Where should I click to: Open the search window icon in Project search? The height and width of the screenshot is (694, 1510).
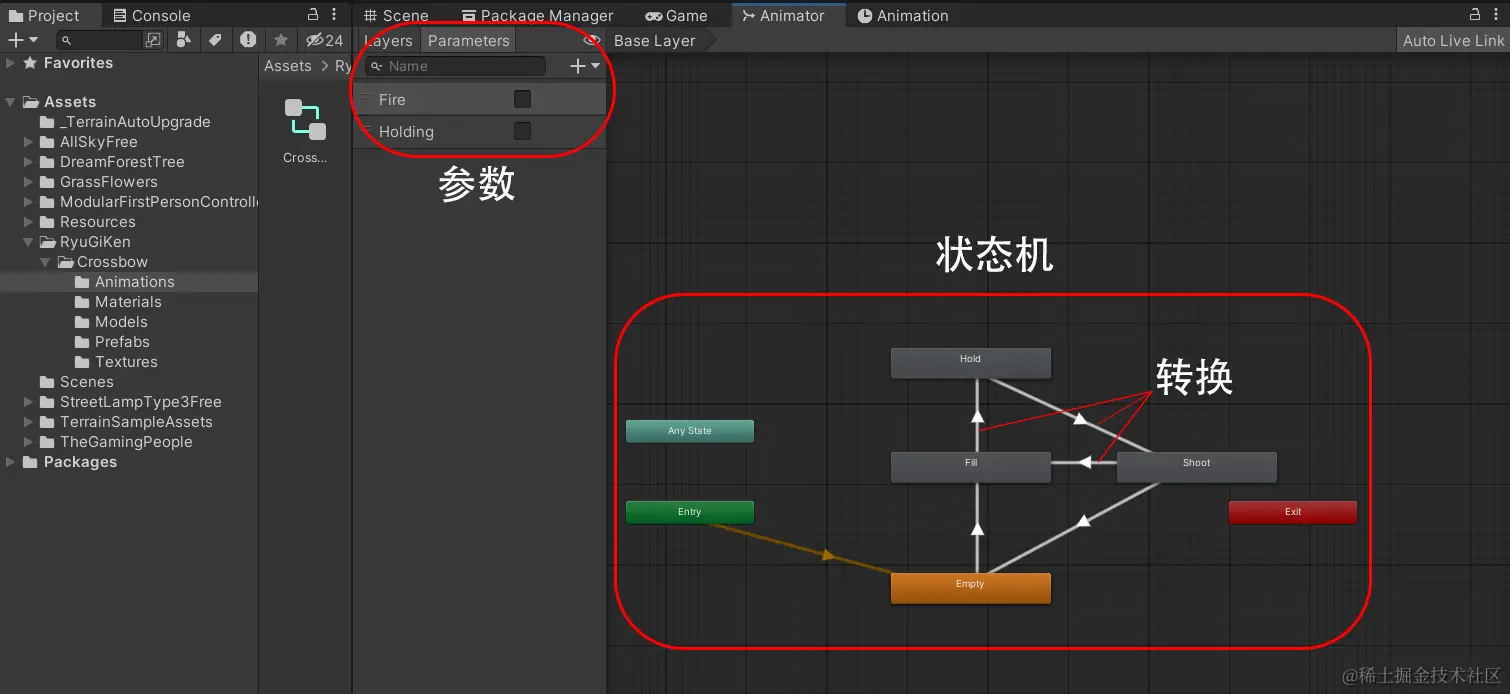(153, 40)
